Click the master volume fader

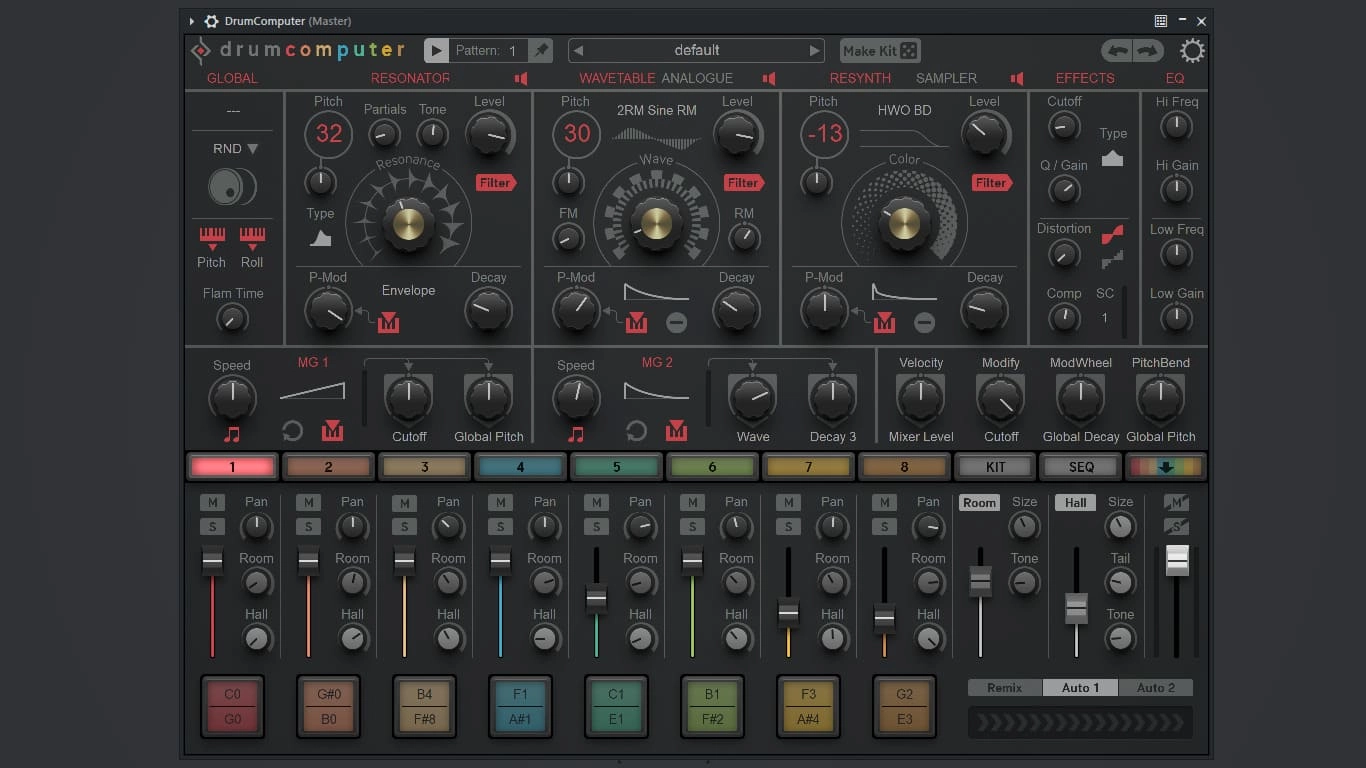click(1177, 560)
